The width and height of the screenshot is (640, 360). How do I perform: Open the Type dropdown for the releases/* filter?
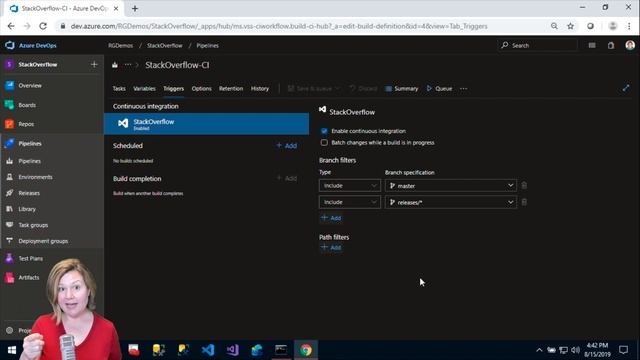coord(350,202)
